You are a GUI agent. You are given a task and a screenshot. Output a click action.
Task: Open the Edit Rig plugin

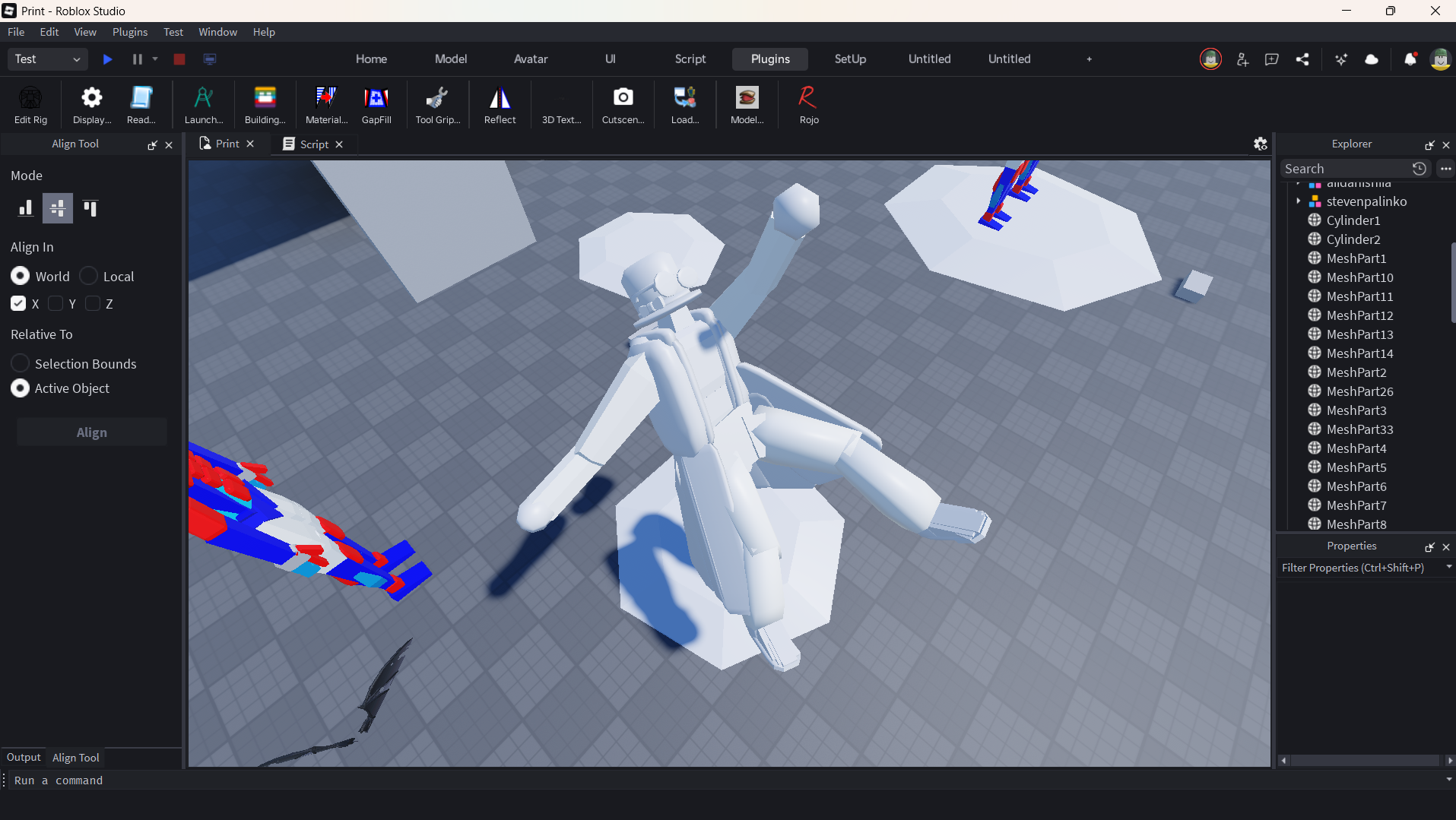click(x=30, y=104)
